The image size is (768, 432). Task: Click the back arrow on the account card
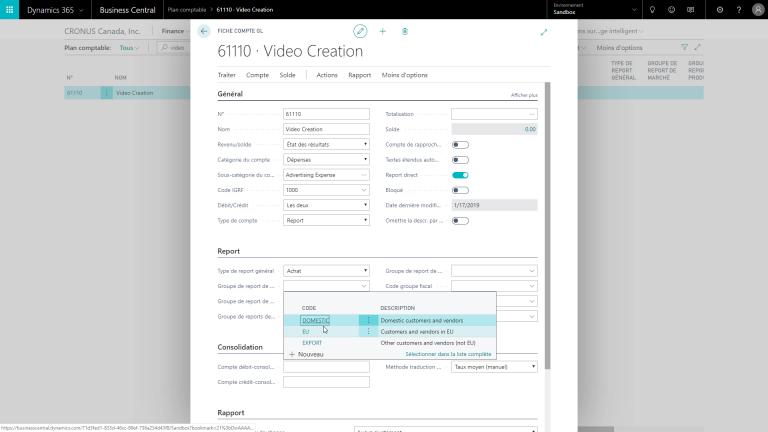204,31
